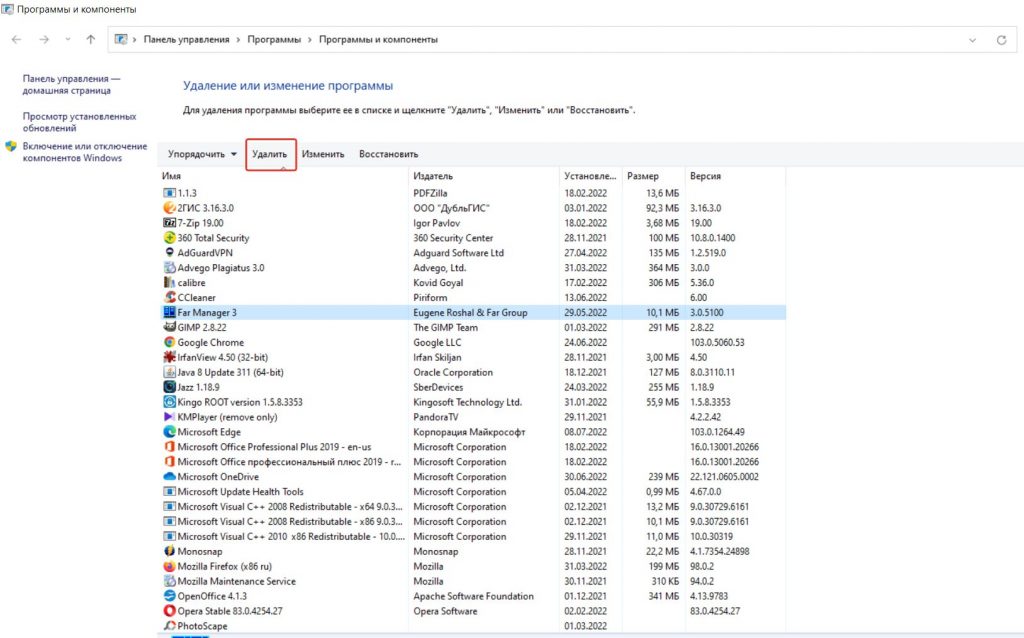This screenshot has width=1024, height=638.
Task: Select the KMPlayer icon
Action: 169,417
